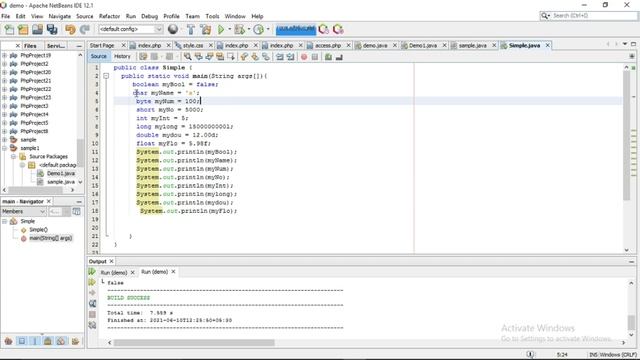640x360 pixels.
Task: Click the Uncomment icon at the editor toolbar end
Action: pos(339,57)
